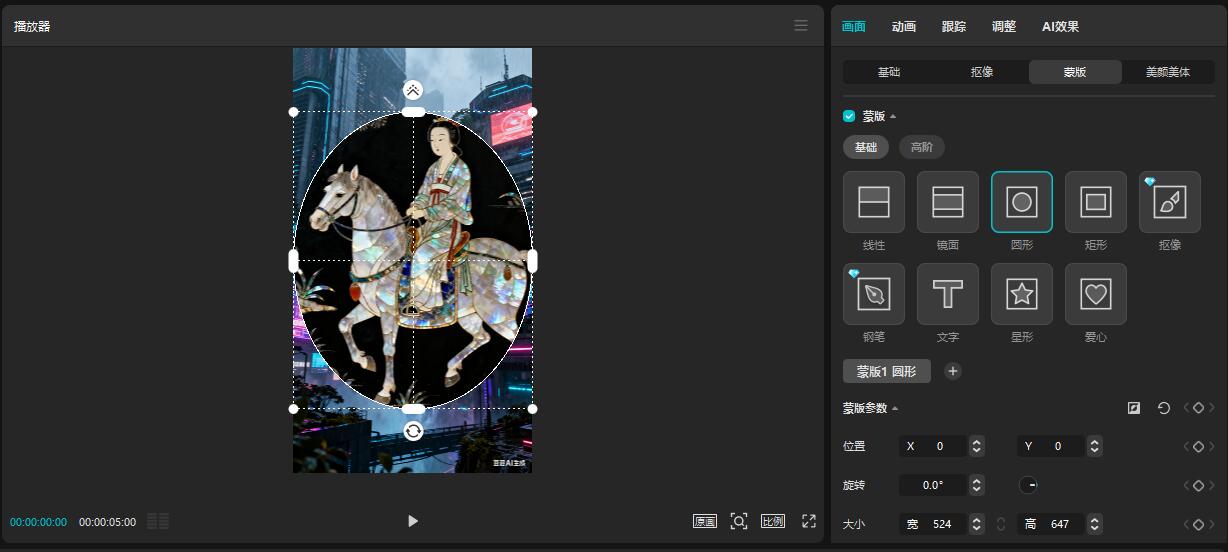Click the rotate handle below the mask

[x=413, y=431]
